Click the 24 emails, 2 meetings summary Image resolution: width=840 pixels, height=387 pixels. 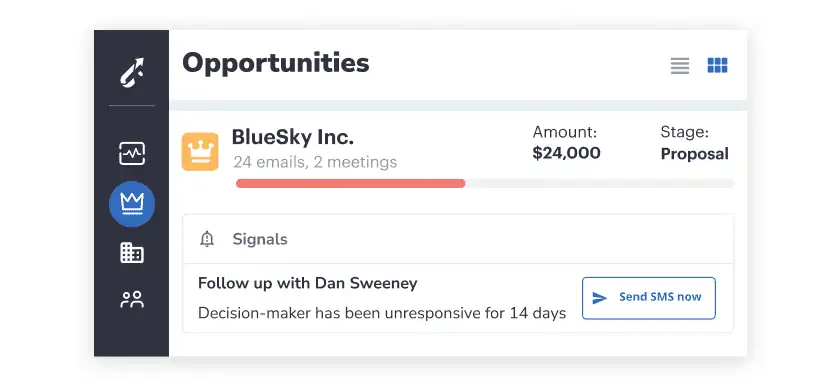[x=315, y=162]
